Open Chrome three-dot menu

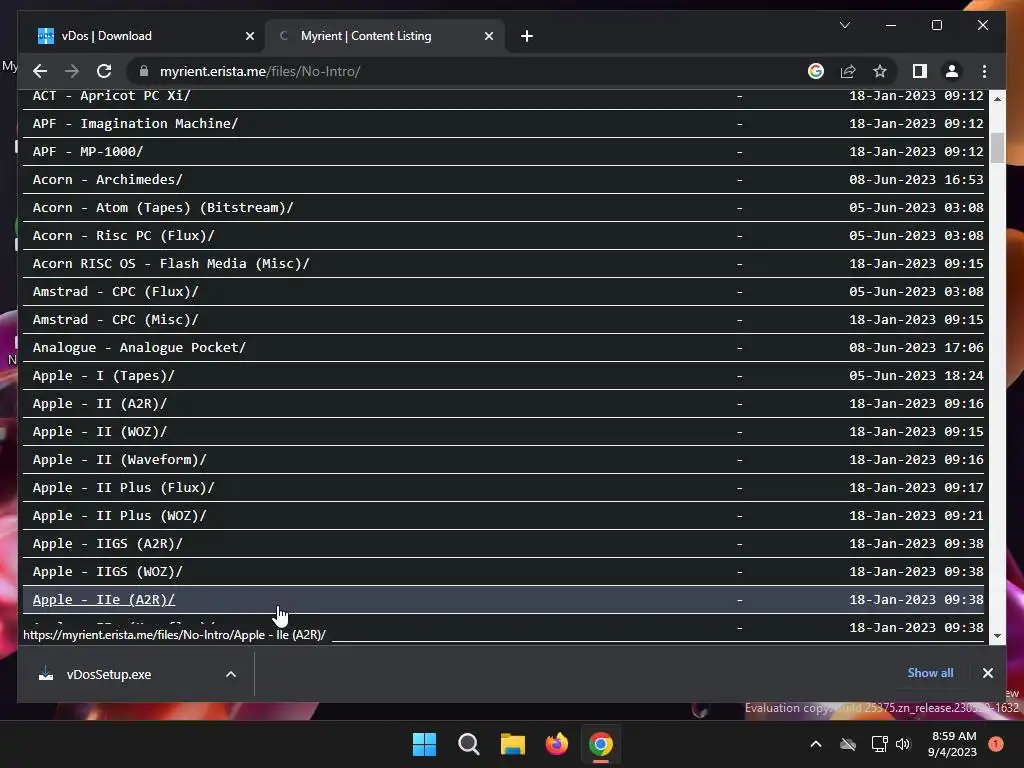(984, 71)
